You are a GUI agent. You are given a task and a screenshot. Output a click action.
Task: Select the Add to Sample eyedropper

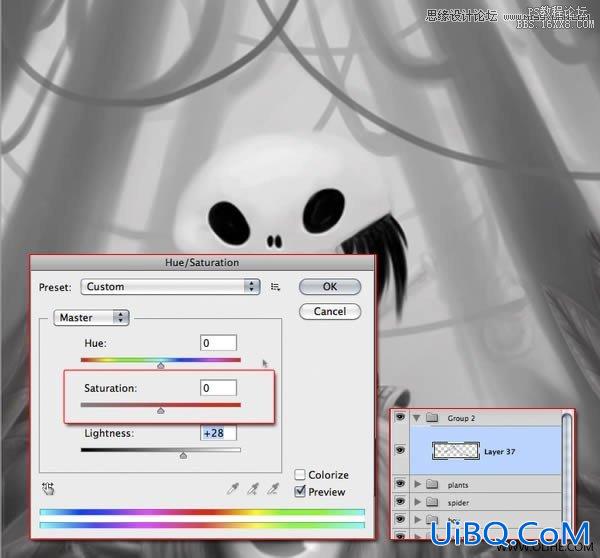(253, 489)
